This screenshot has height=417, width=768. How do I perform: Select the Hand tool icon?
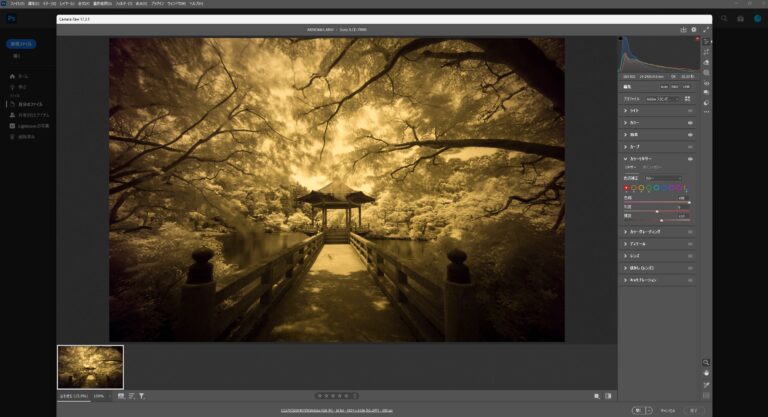click(x=706, y=372)
